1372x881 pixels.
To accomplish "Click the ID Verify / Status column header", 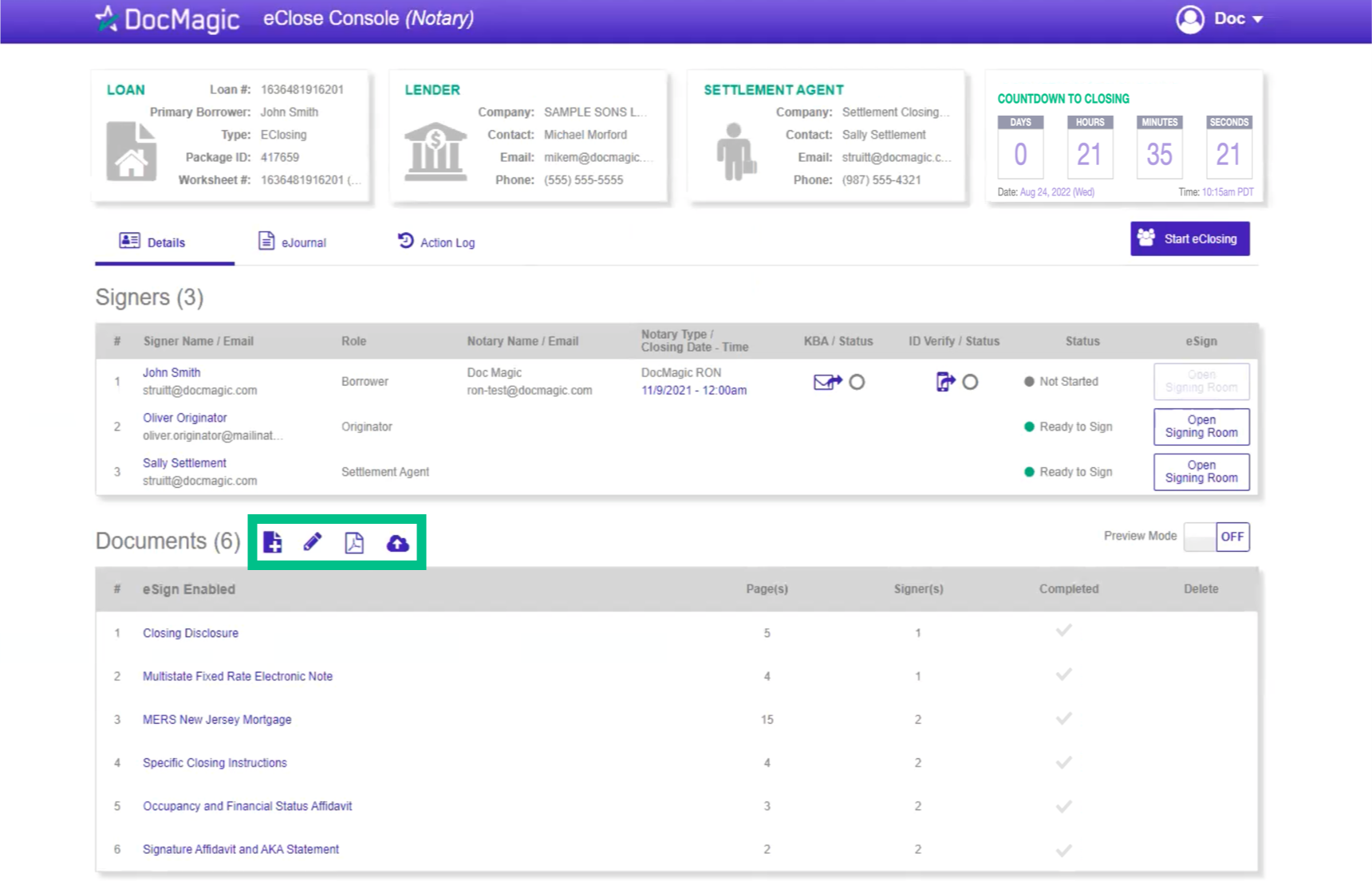I will [x=954, y=341].
